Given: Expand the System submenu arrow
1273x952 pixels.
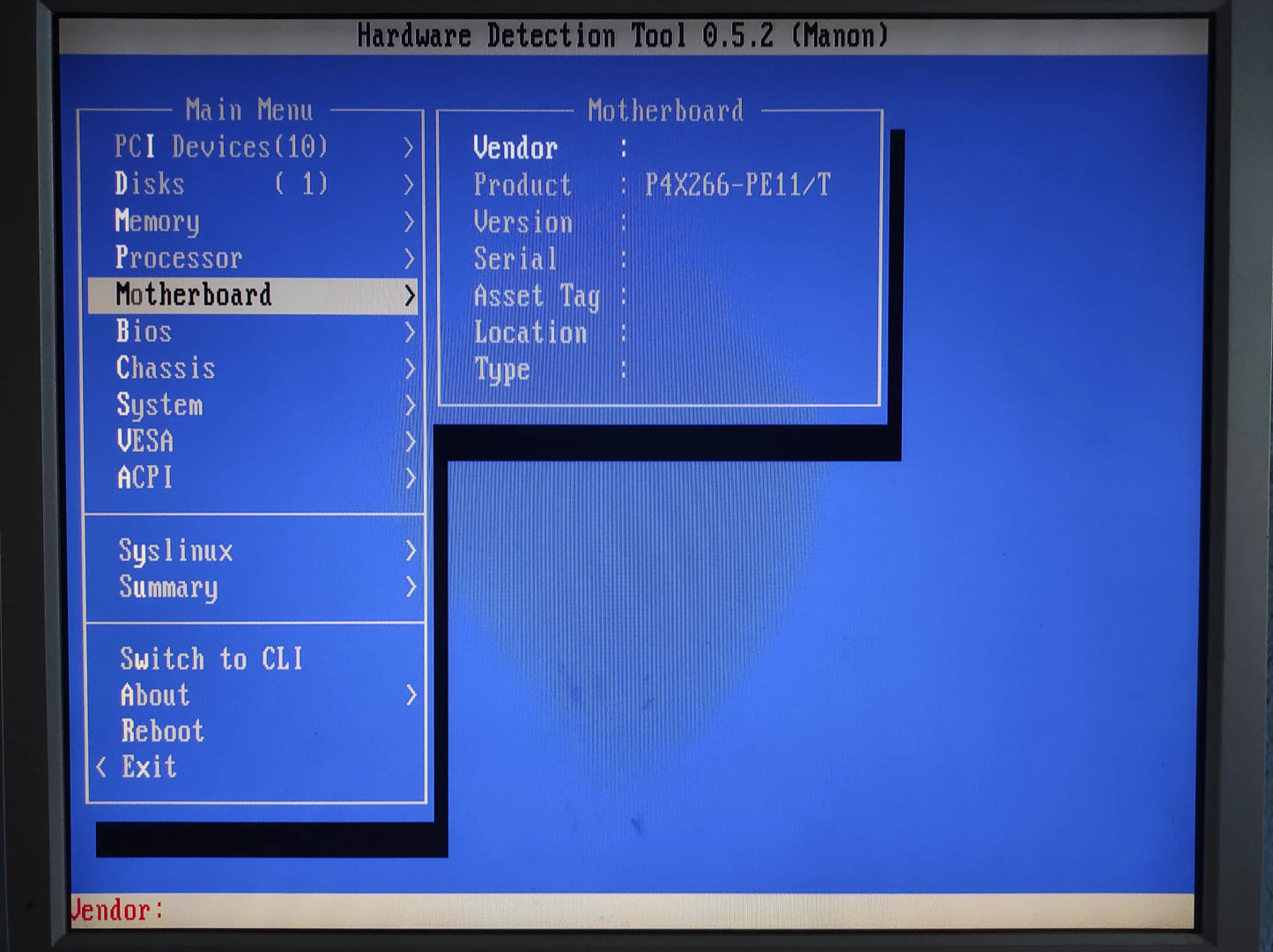Looking at the screenshot, I should (x=409, y=405).
